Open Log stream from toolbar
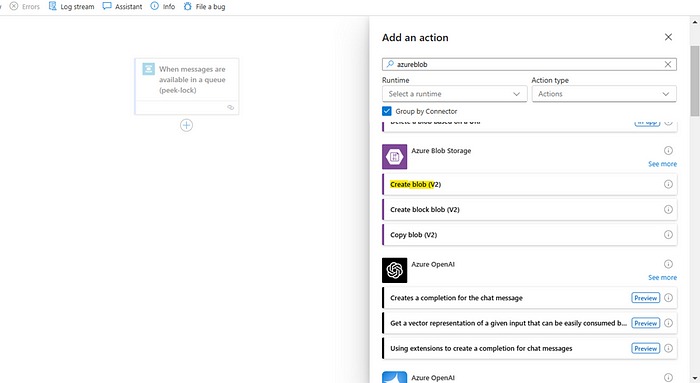The width and height of the screenshot is (700, 383). coord(71,7)
